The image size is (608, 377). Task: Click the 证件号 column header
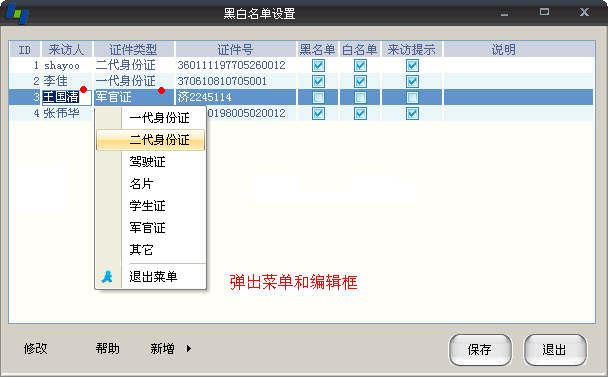click(x=235, y=49)
